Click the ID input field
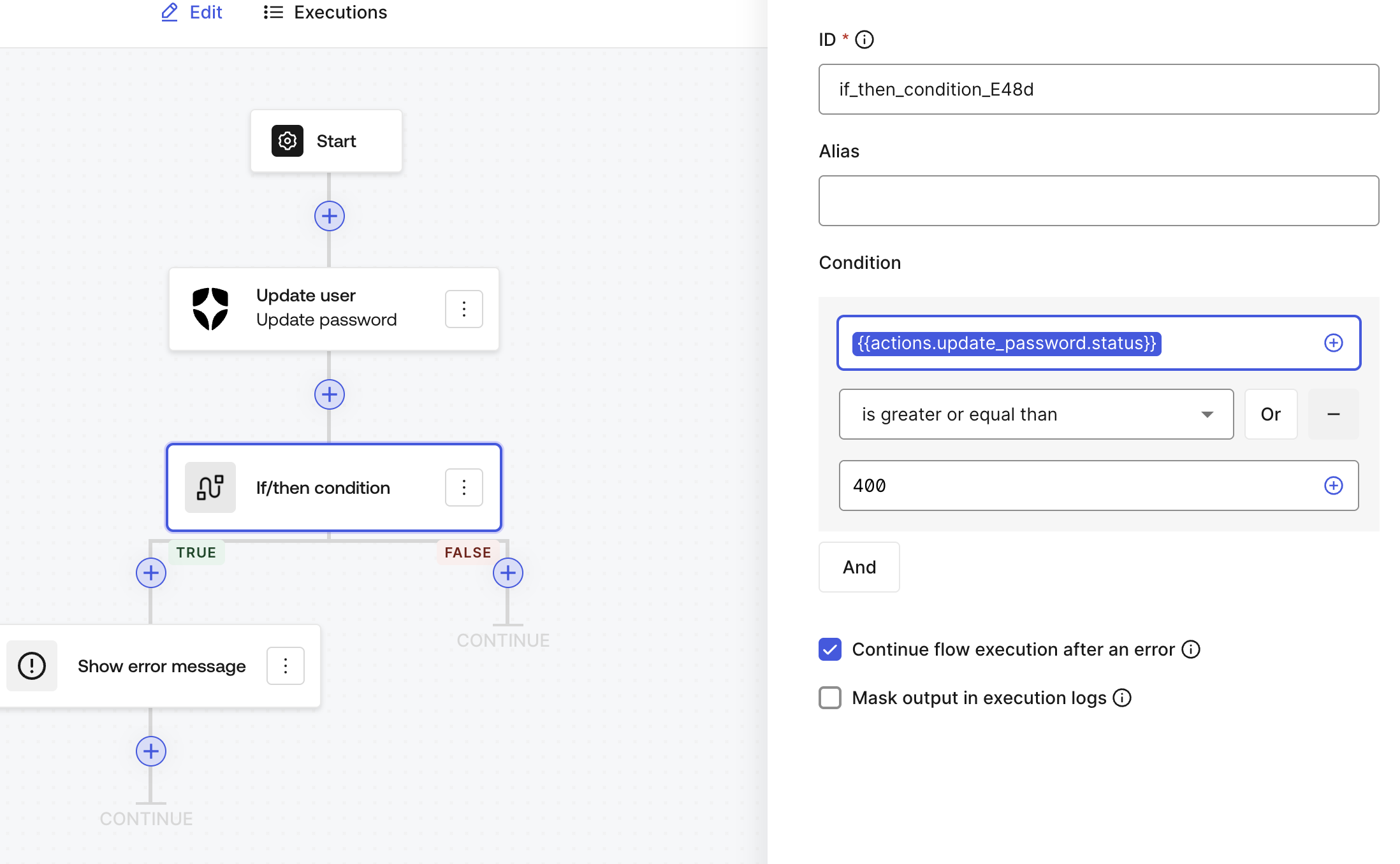 (x=1099, y=89)
